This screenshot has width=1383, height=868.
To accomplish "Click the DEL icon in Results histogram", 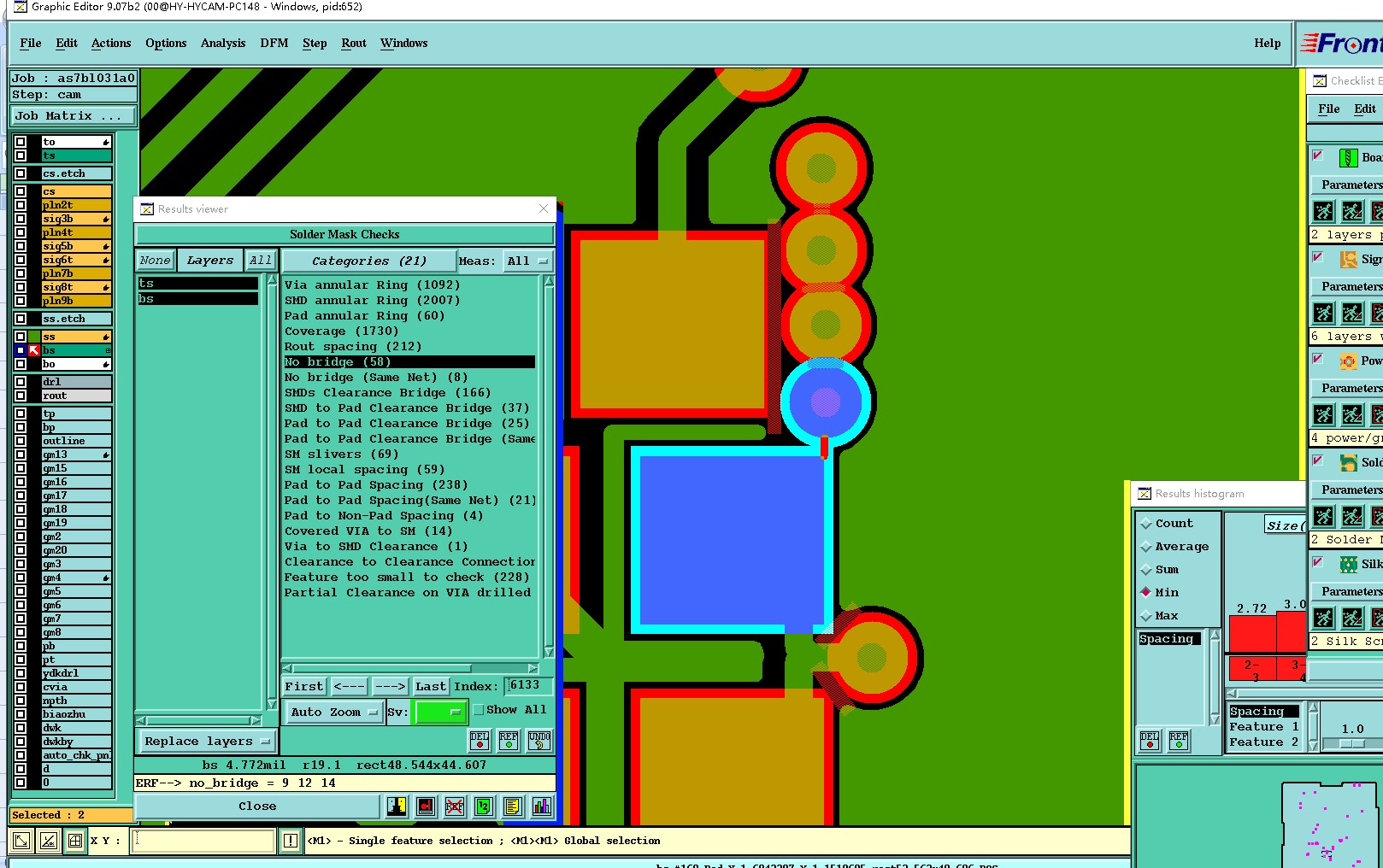I will pos(1150,740).
